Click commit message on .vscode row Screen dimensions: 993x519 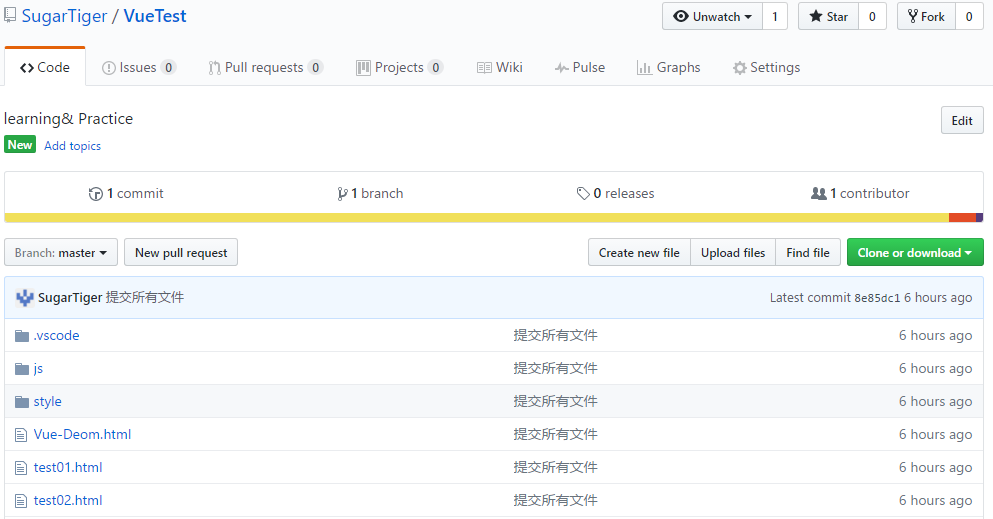[x=555, y=335]
